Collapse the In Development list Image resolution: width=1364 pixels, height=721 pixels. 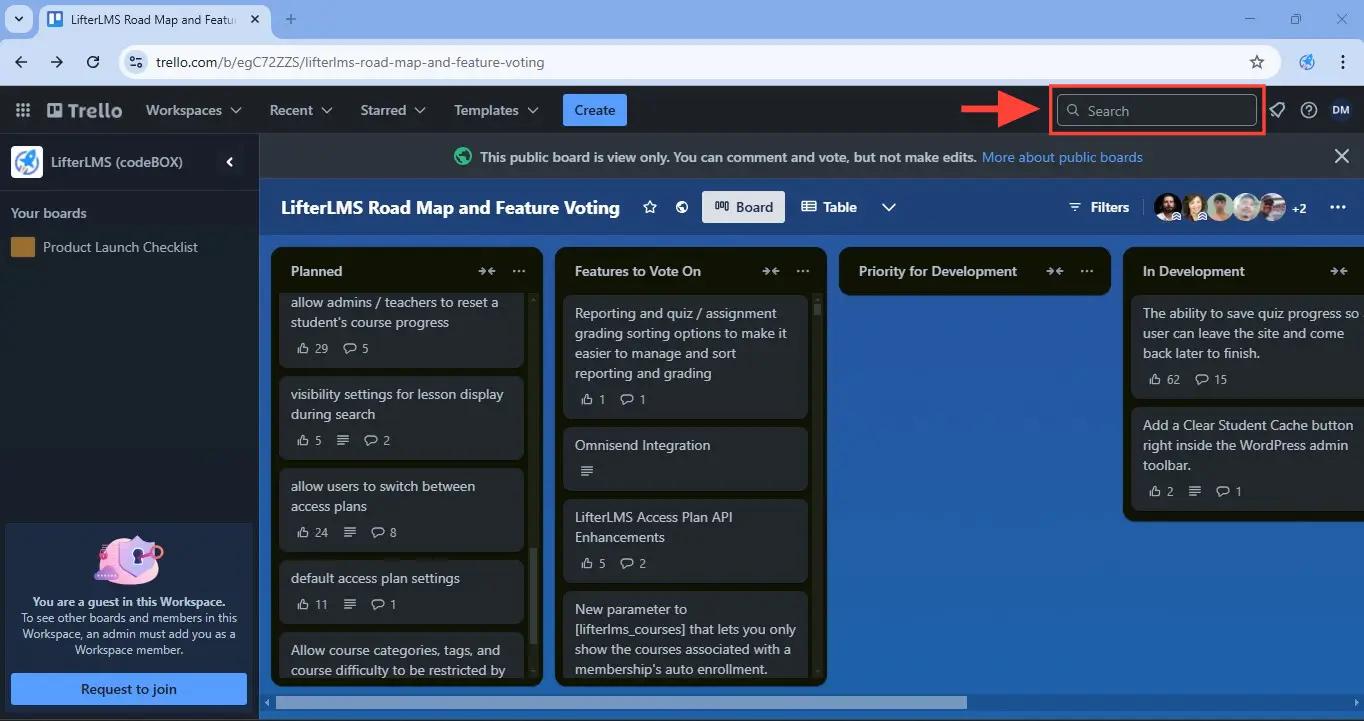click(x=1339, y=271)
